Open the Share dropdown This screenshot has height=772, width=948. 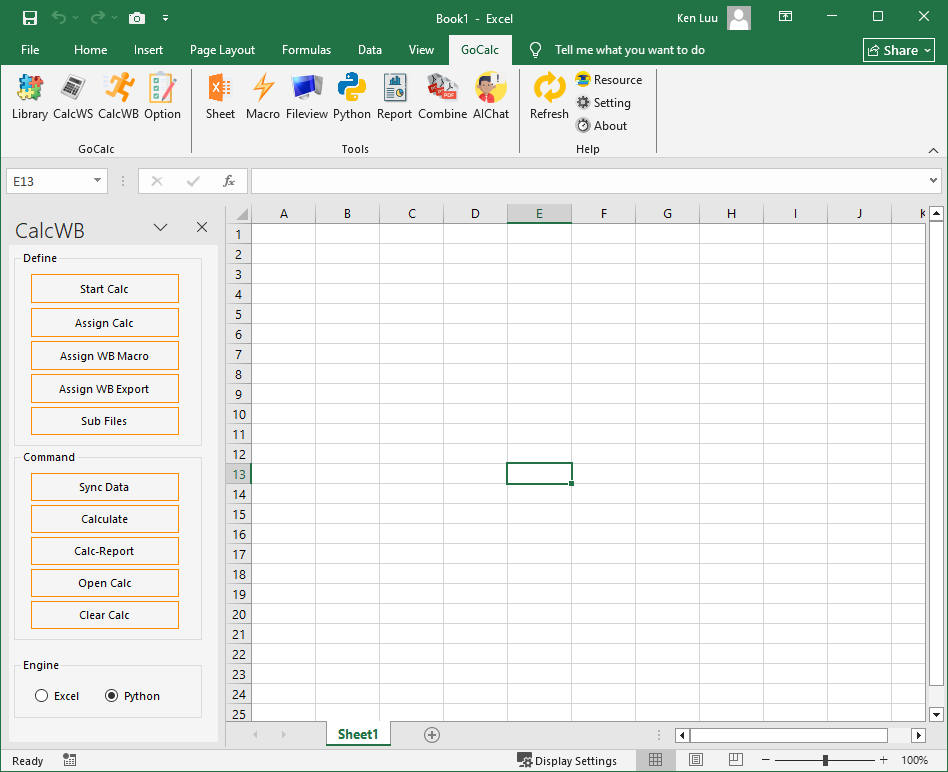[x=898, y=50]
